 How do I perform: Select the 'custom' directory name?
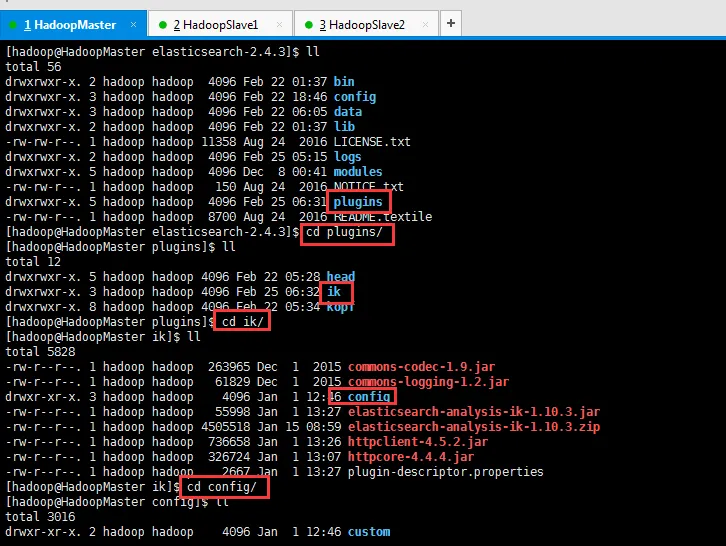click(369, 532)
